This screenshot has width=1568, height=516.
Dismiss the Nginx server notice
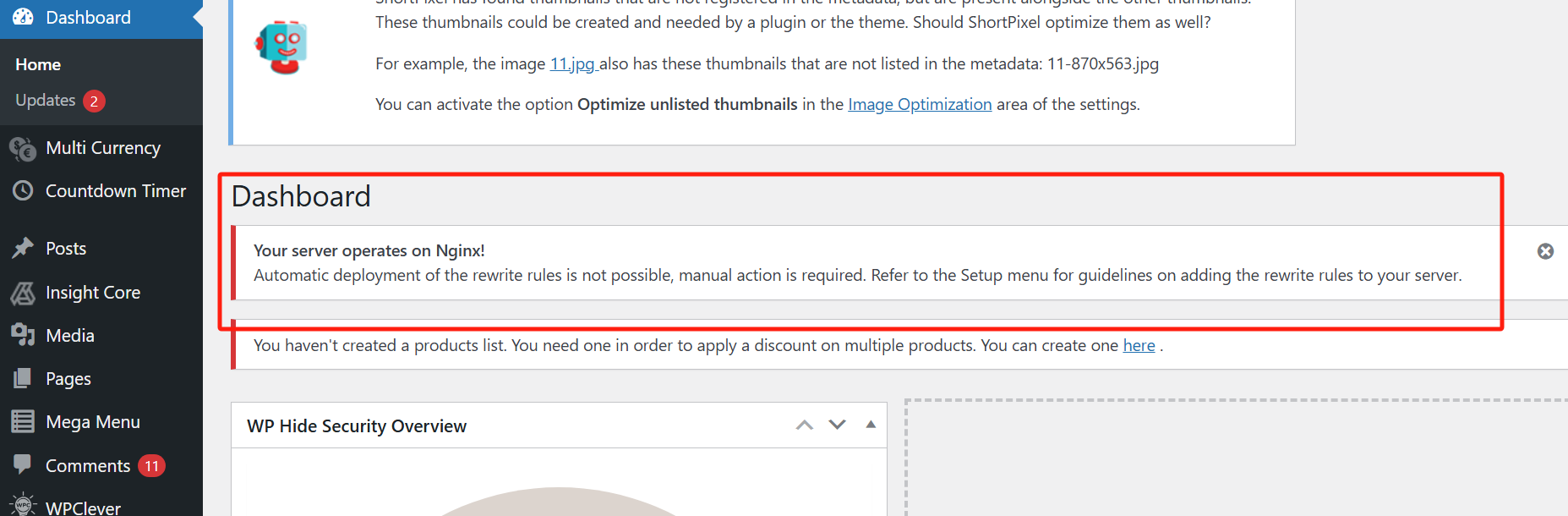tap(1545, 251)
